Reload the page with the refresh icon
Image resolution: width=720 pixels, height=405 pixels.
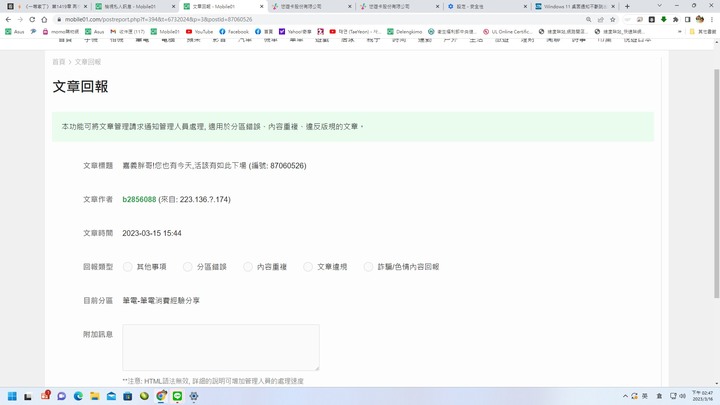click(x=32, y=20)
